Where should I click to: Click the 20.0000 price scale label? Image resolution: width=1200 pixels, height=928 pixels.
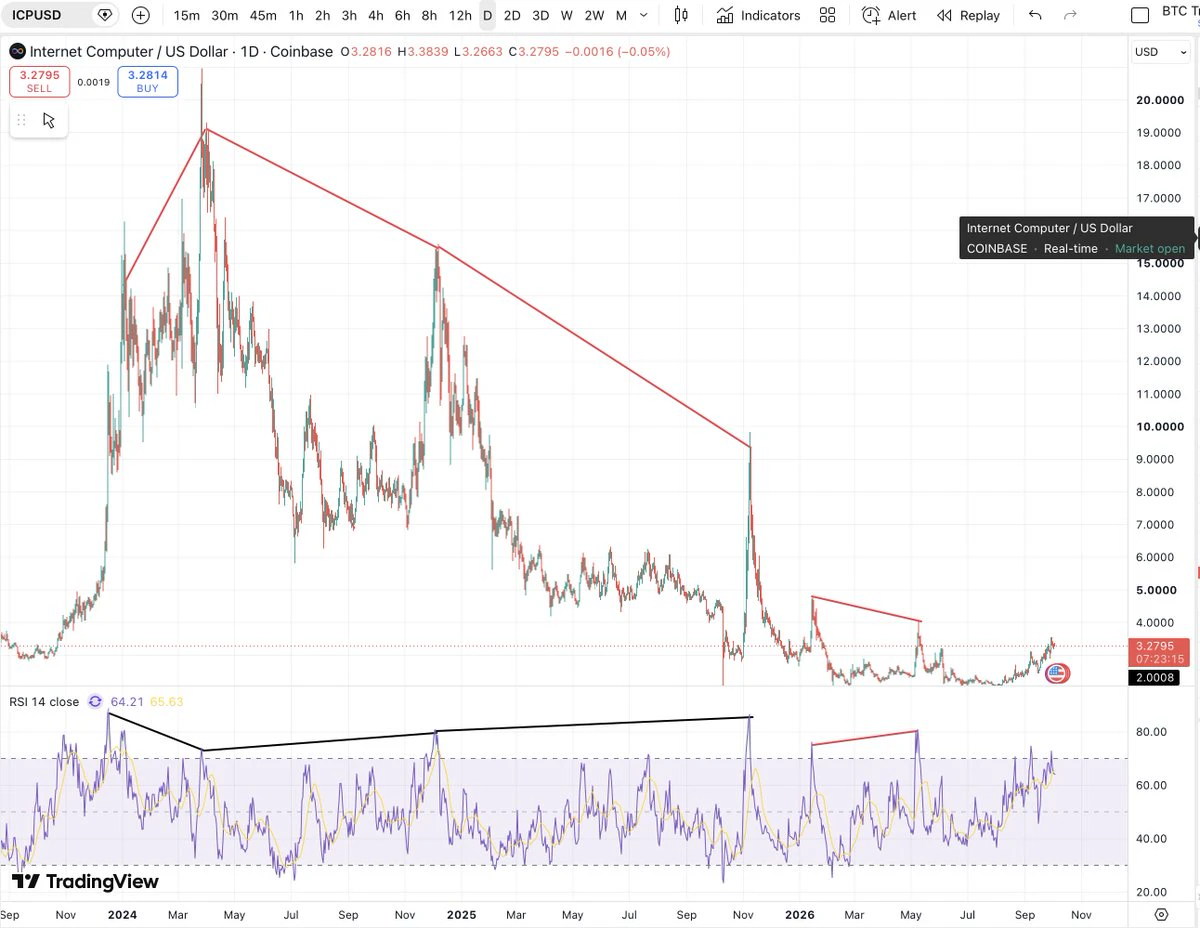pos(1161,100)
